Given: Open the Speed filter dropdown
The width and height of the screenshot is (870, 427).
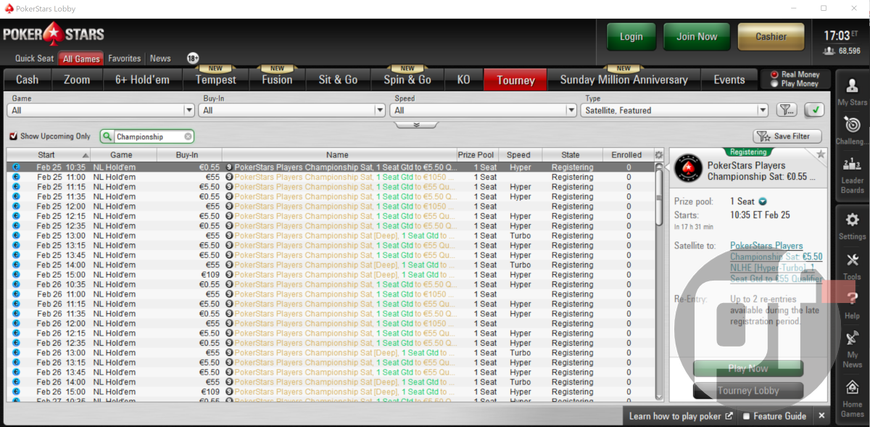Looking at the screenshot, I should [x=484, y=110].
